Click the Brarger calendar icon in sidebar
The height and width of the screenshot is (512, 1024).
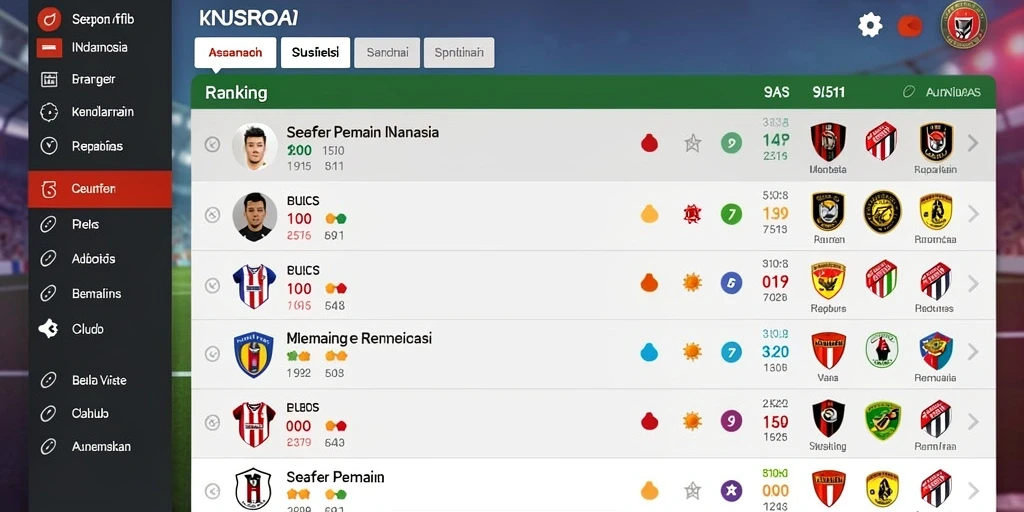(49, 80)
